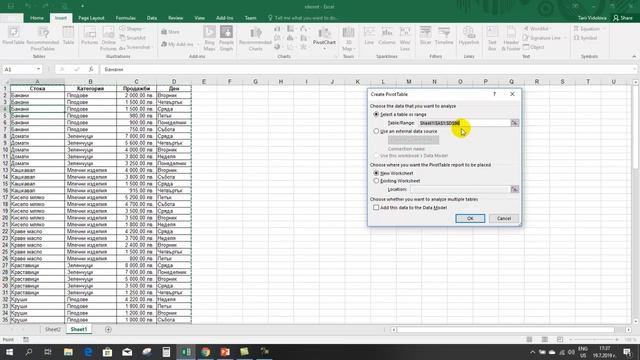This screenshot has height=360, width=640.
Task: Open the Review ribbon tab
Action: 176,18
